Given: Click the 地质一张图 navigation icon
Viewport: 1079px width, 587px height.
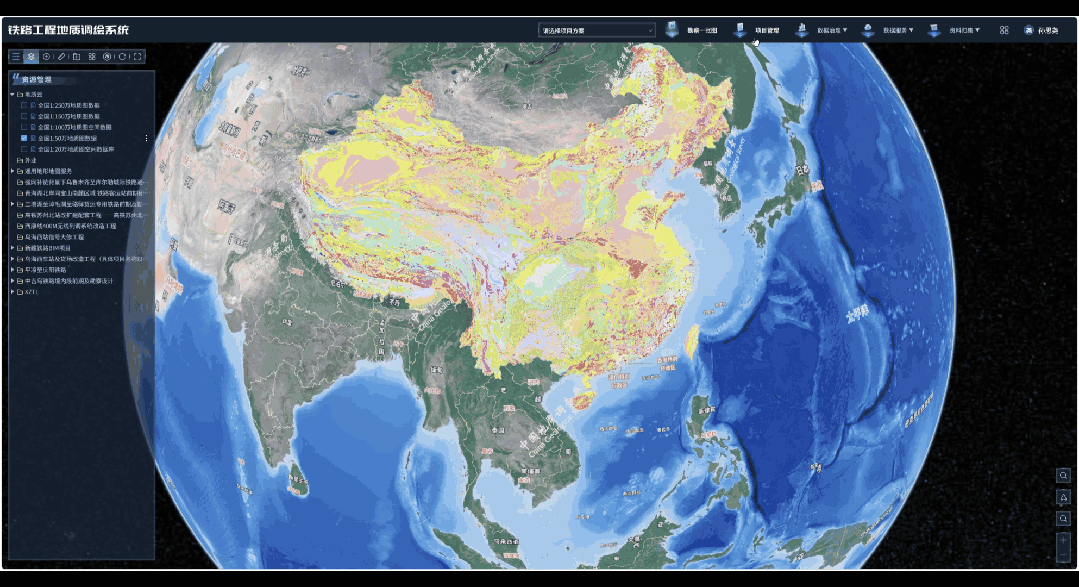Looking at the screenshot, I should tap(672, 30).
